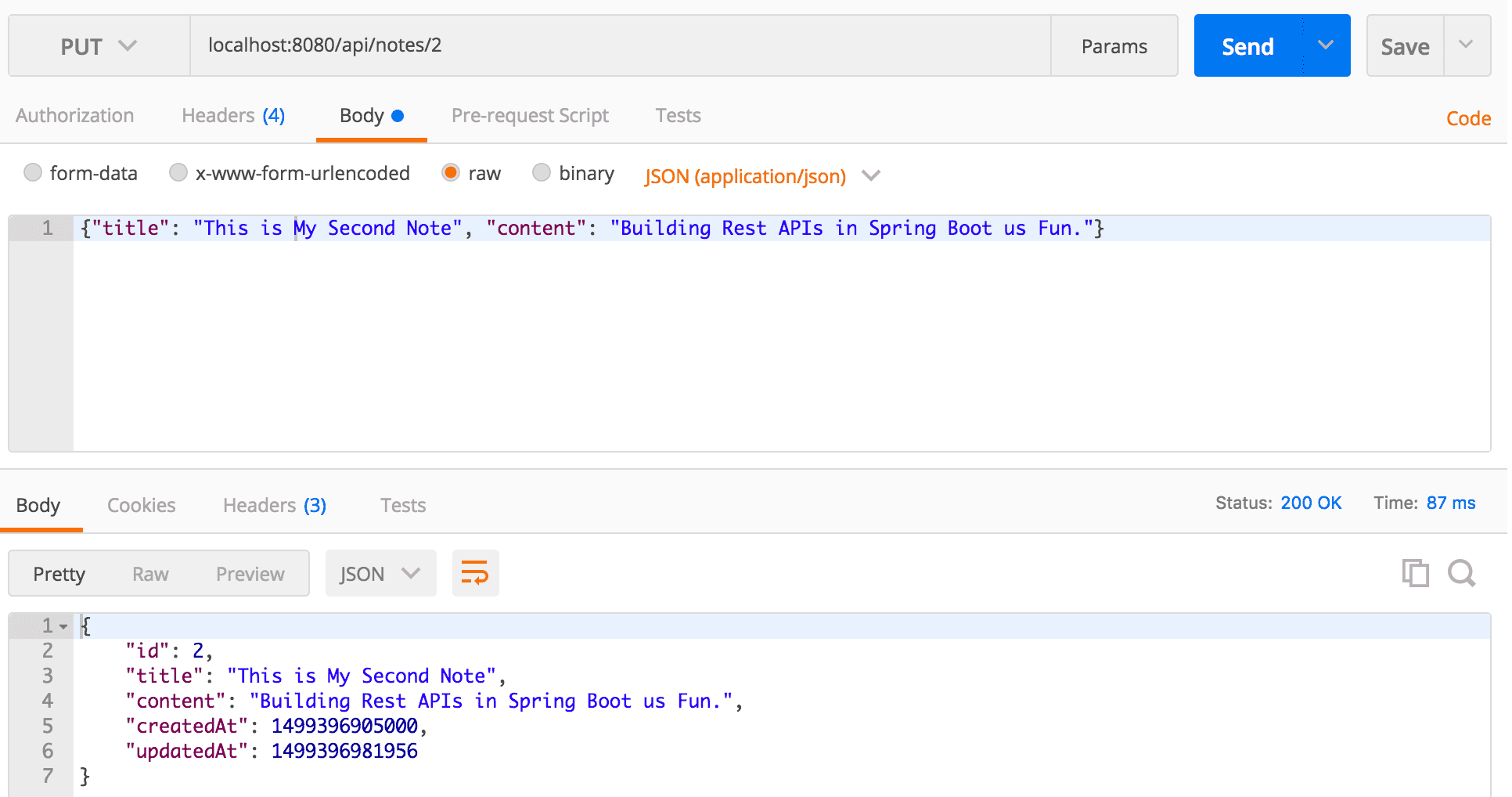This screenshot has height=797, width=1512.
Task: Search within the response
Action: (1460, 573)
